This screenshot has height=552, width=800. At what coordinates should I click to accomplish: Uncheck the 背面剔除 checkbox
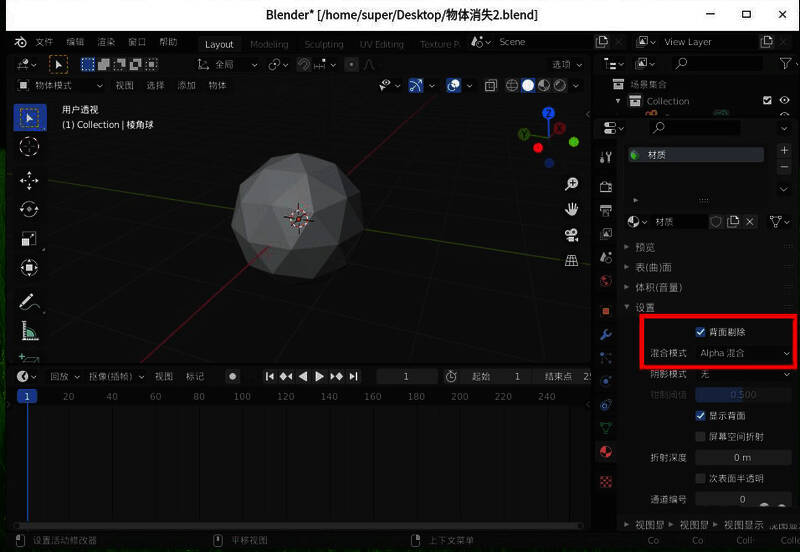tap(701, 332)
